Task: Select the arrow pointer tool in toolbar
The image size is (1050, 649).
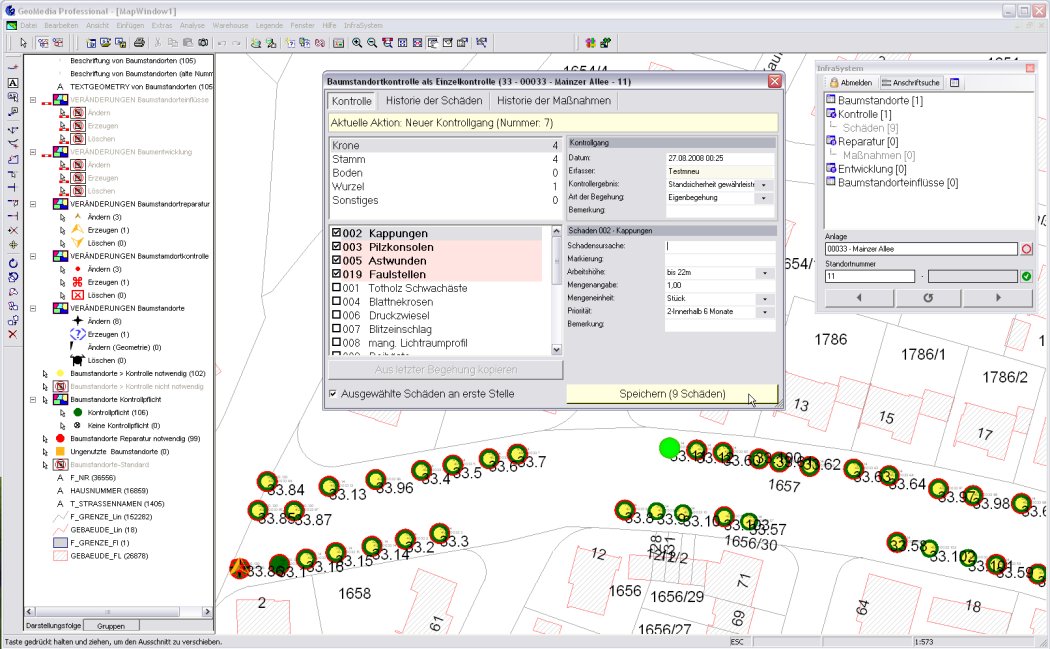Action: pos(23,43)
